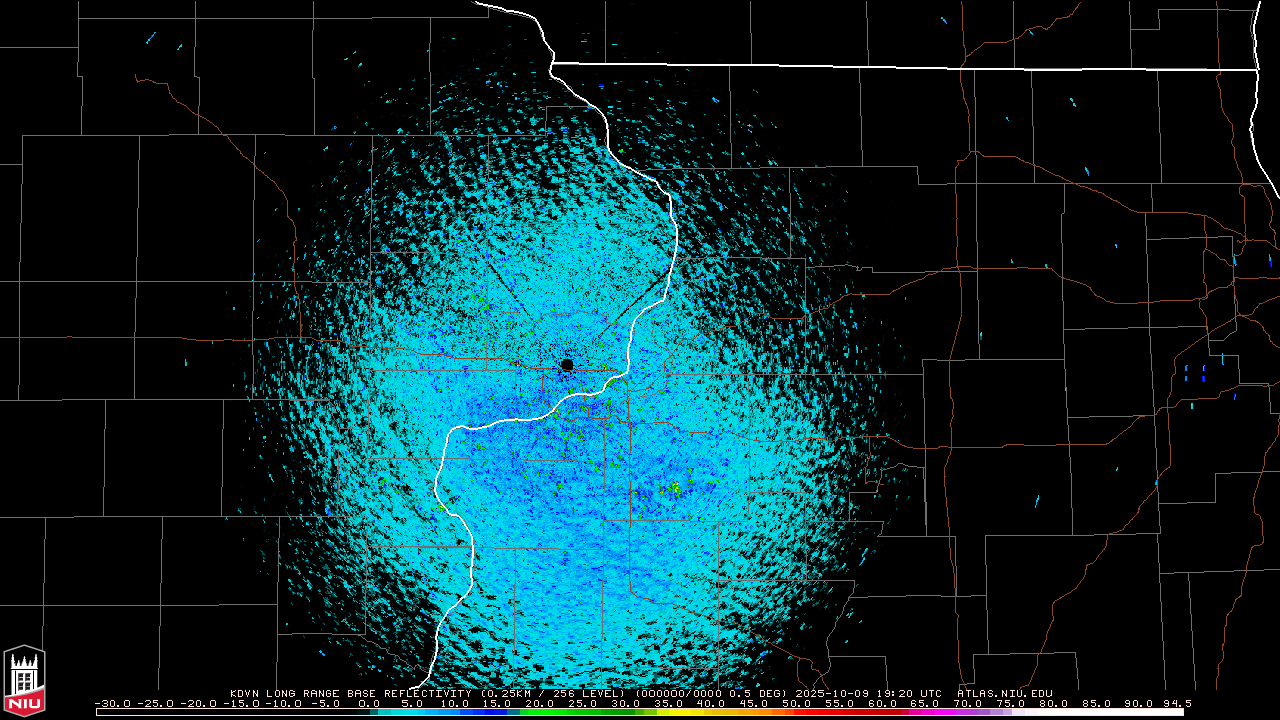Click the -30.0 label on the scale

112,703
